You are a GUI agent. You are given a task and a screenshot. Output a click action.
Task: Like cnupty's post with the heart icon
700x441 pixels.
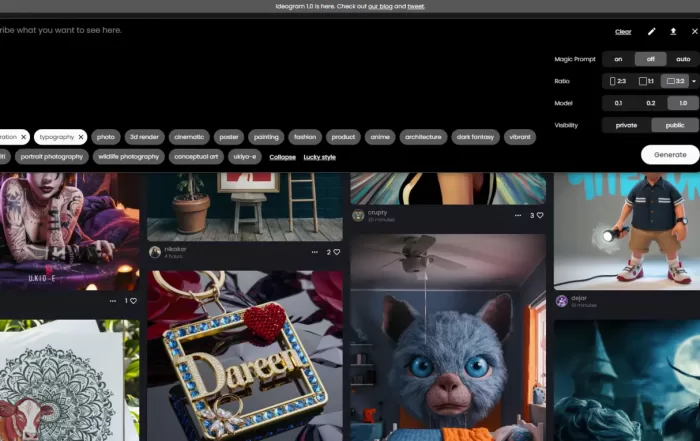(x=540, y=215)
